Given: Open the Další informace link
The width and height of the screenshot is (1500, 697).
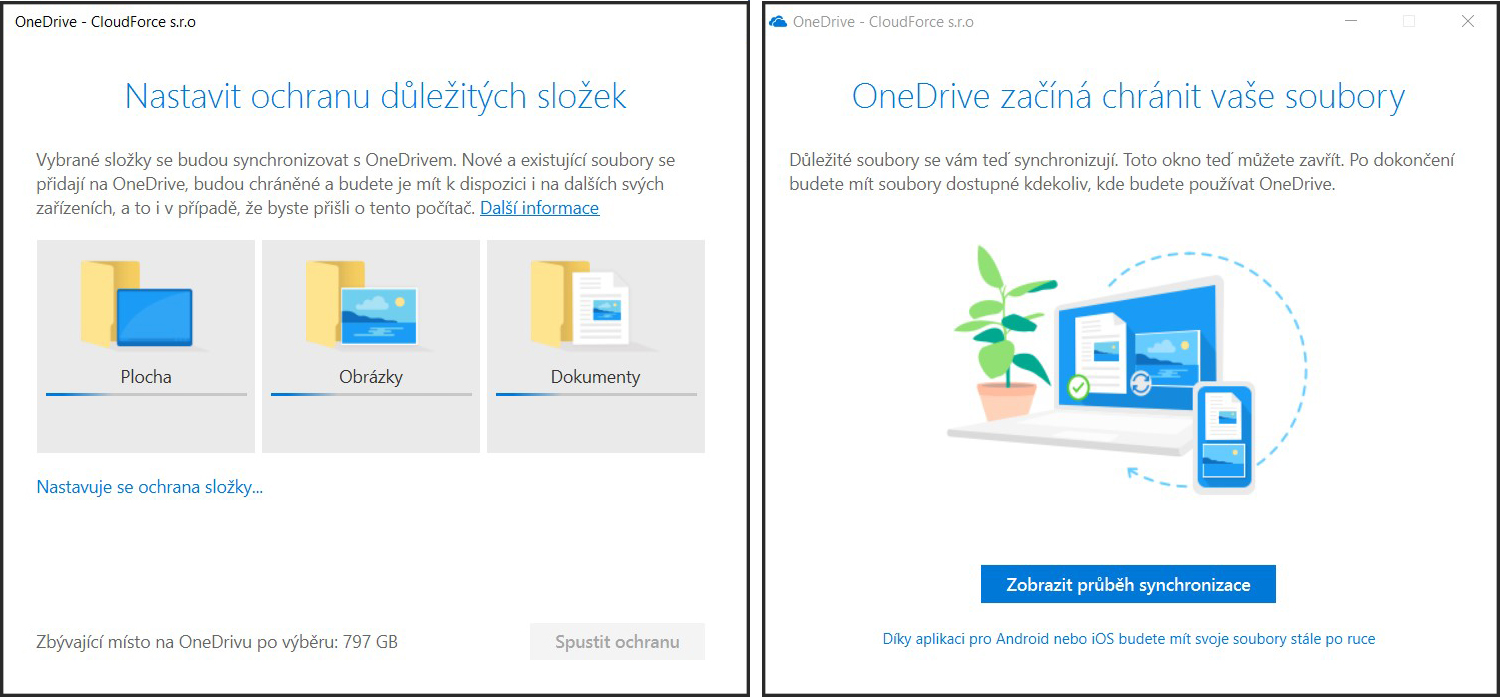Looking at the screenshot, I should pyautogui.click(x=540, y=208).
